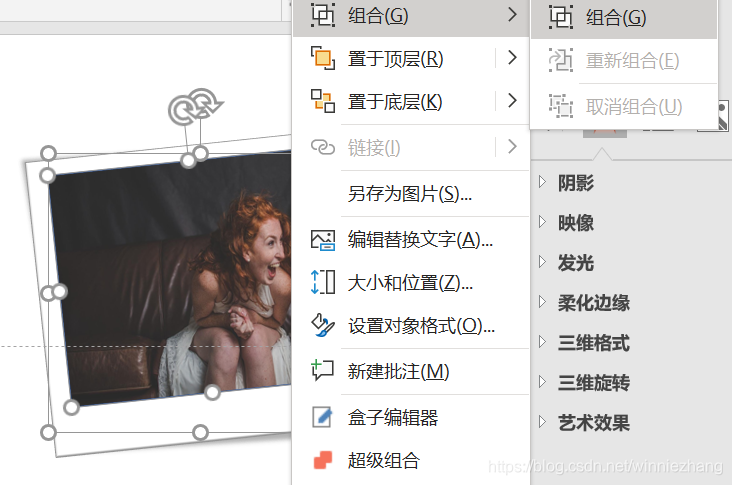
Task: Open the 映像 format section label
Action: click(x=576, y=223)
